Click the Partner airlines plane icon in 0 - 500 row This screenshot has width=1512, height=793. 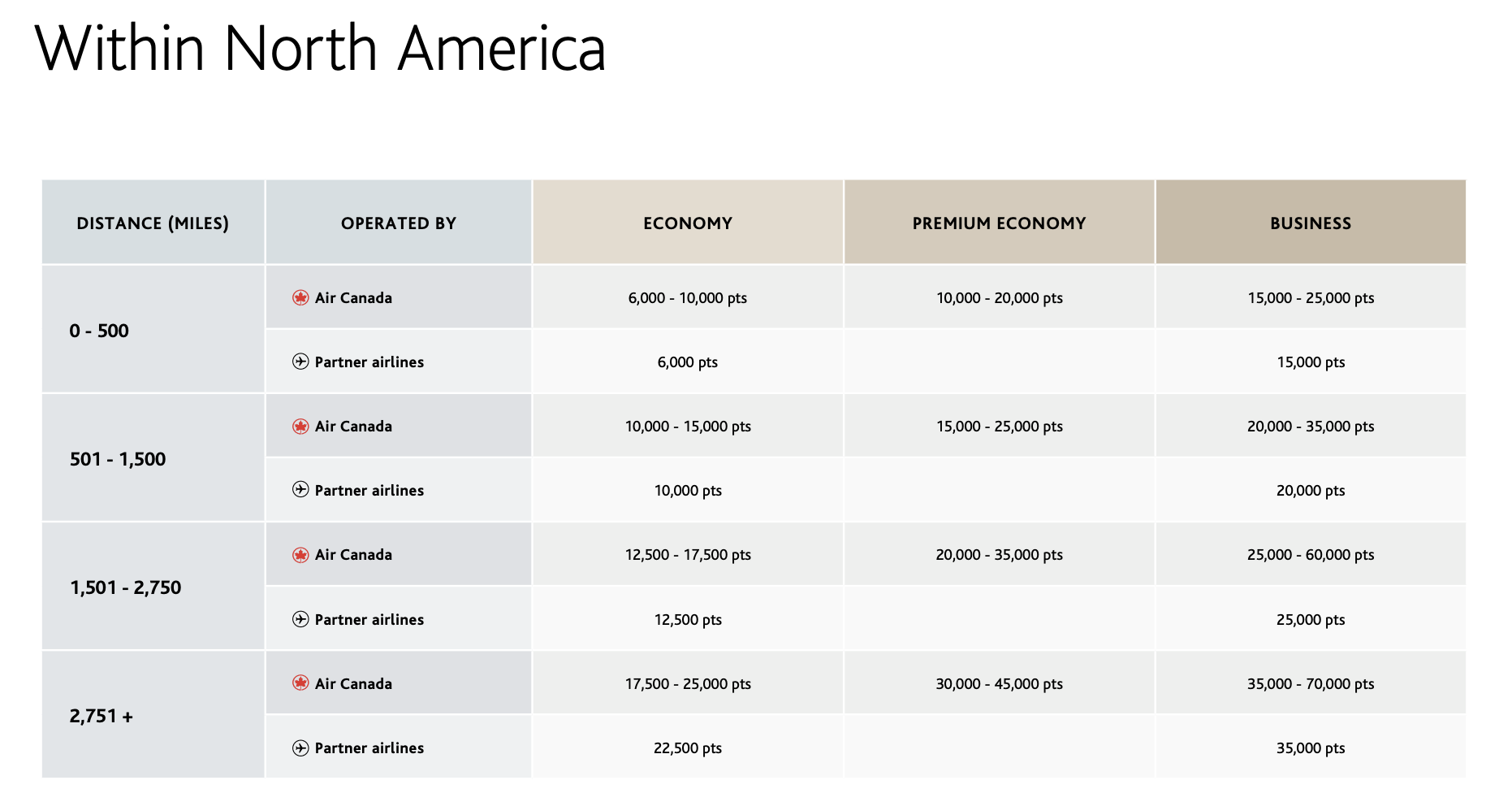pos(300,362)
